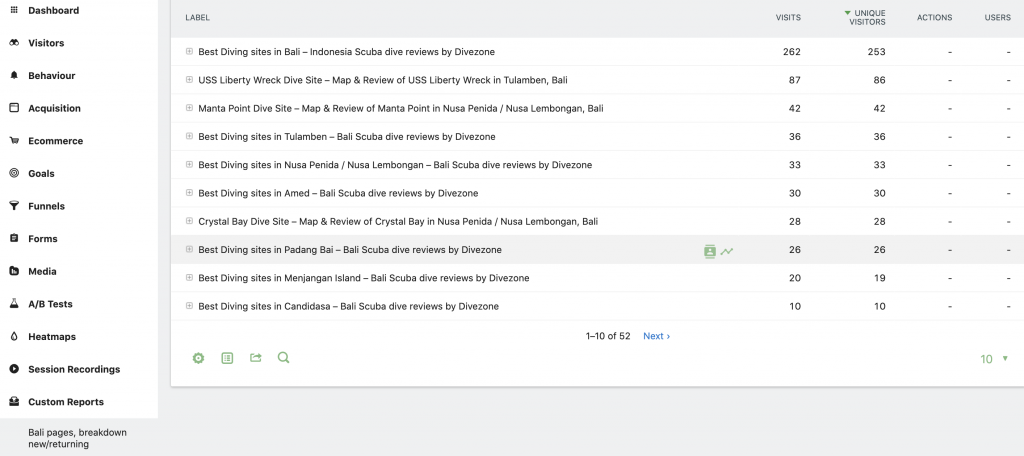1024x456 pixels.
Task: Expand the Best Diving sites in Tulamben row
Action: 189,136
